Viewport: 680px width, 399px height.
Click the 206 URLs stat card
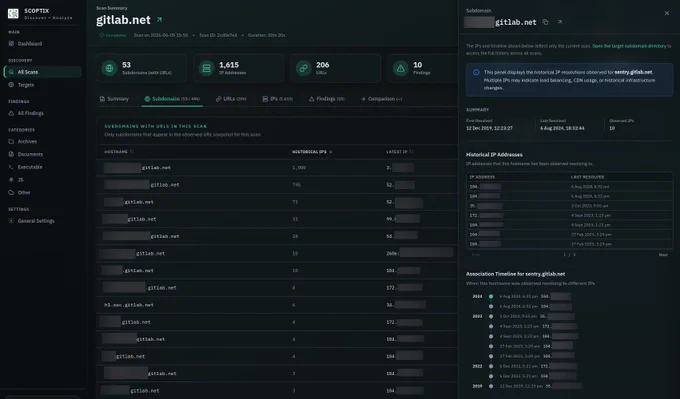336,68
